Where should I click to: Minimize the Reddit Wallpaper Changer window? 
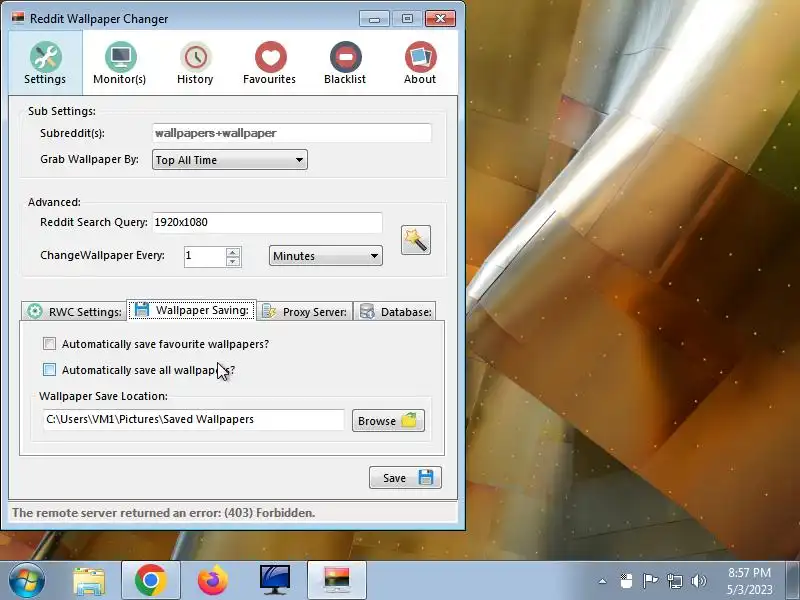coord(374,19)
